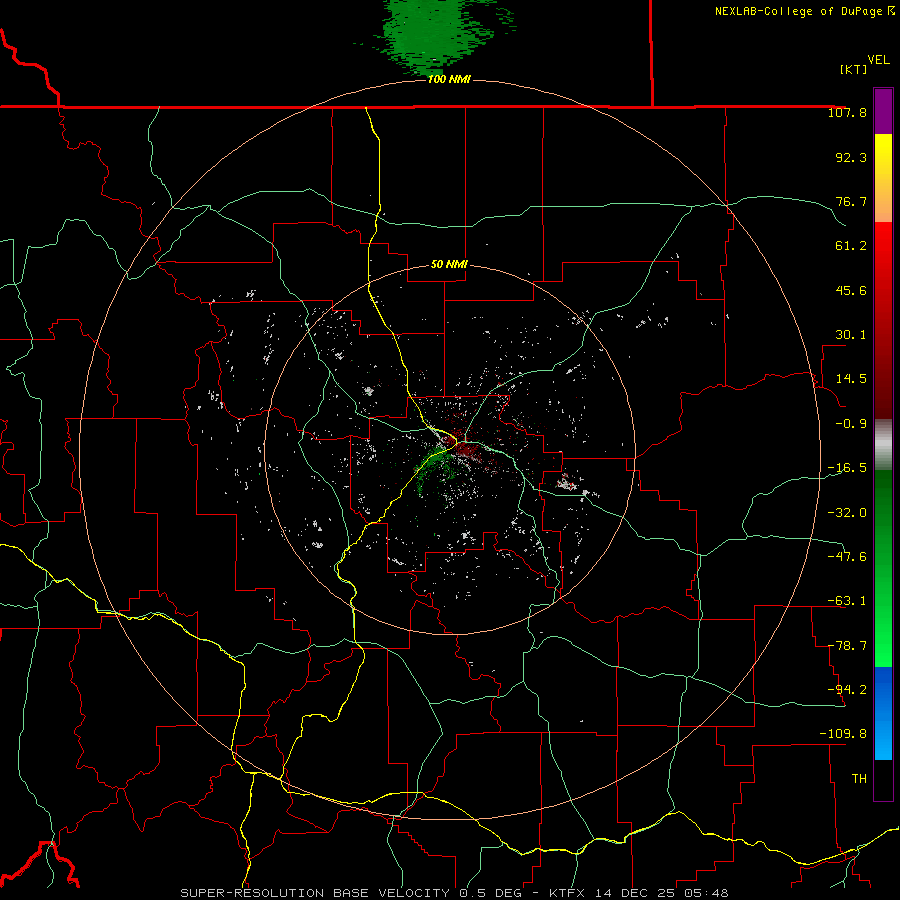Click the VEL legend title
The width and height of the screenshot is (900, 900).
point(878,60)
